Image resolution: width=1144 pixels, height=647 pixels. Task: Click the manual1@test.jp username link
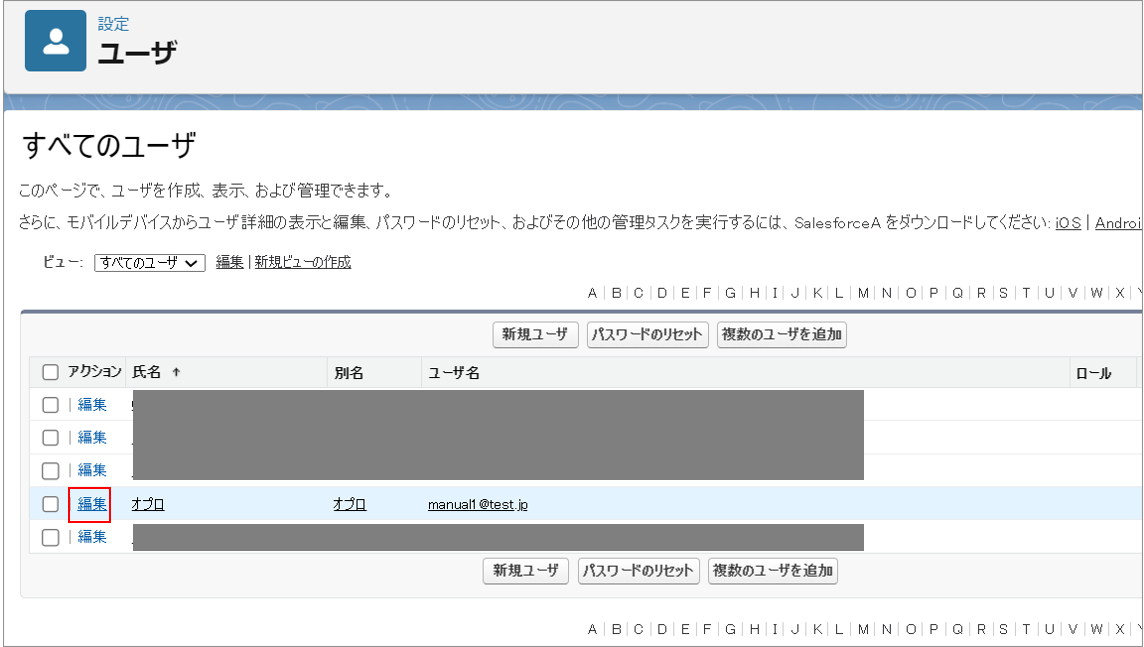pyautogui.click(x=478, y=505)
